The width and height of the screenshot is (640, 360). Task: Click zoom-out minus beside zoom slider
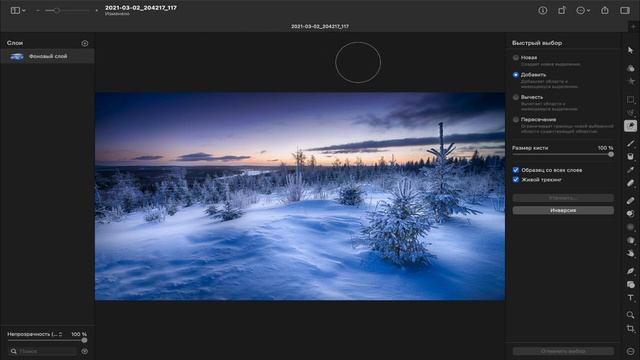click(x=38, y=11)
